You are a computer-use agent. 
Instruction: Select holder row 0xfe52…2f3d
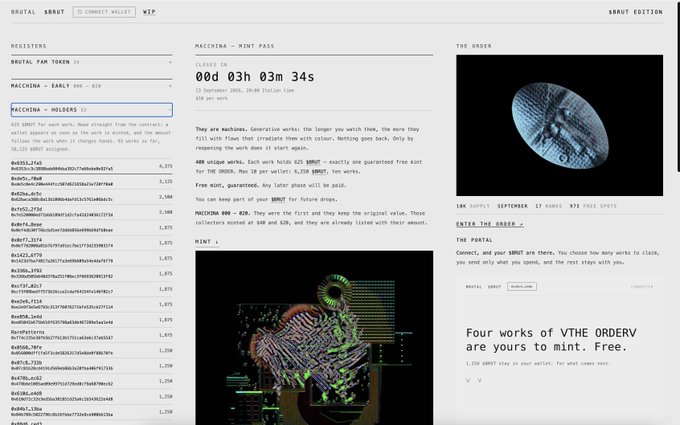pos(92,212)
